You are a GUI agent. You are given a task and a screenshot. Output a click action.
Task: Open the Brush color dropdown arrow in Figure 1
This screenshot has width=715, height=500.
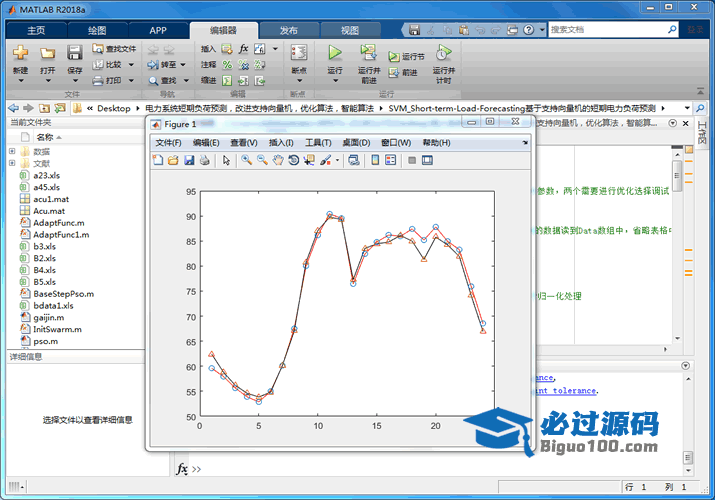[x=337, y=160]
